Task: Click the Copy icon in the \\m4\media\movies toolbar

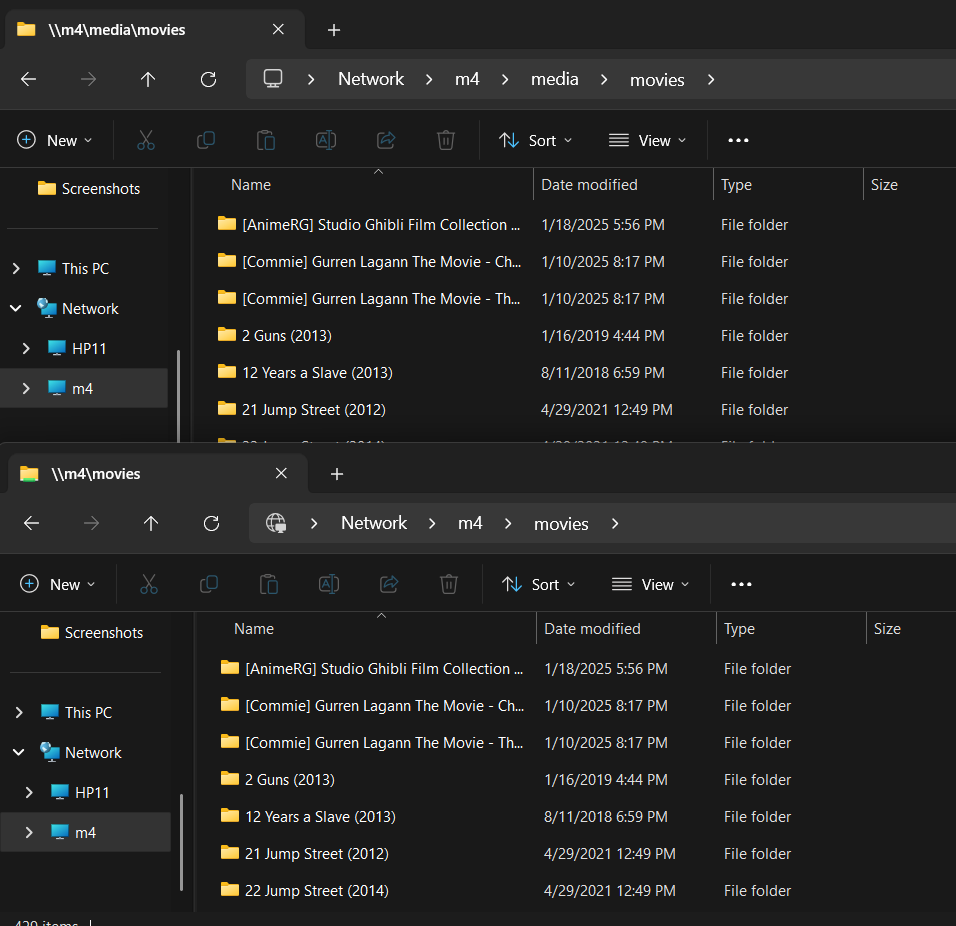Action: pyautogui.click(x=206, y=140)
